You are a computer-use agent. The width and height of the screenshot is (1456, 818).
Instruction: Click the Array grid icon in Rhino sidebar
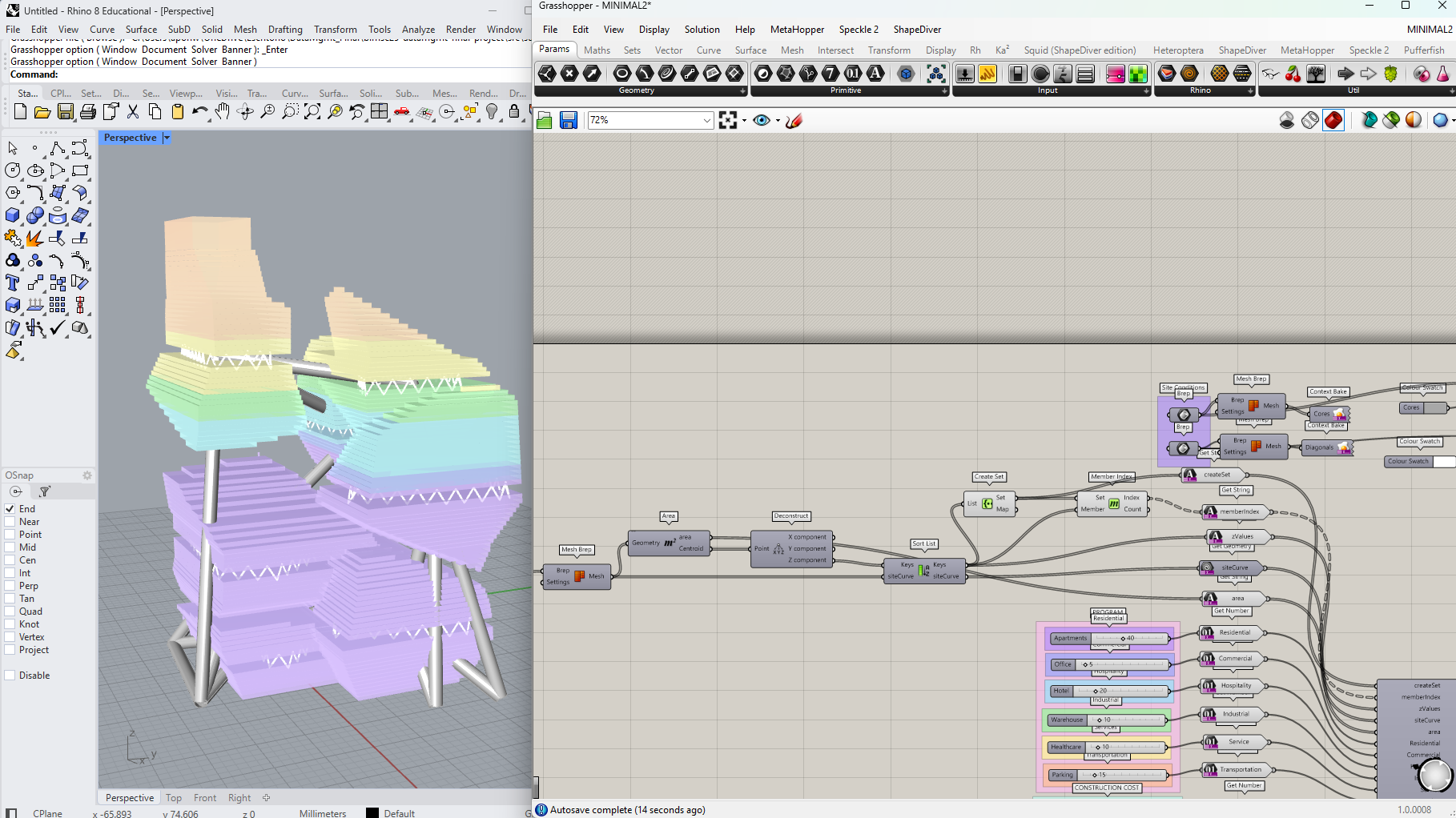tap(58, 305)
